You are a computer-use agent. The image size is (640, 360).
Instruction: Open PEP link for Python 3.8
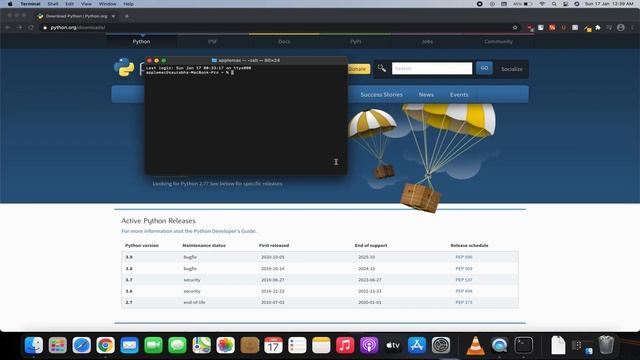pos(464,269)
